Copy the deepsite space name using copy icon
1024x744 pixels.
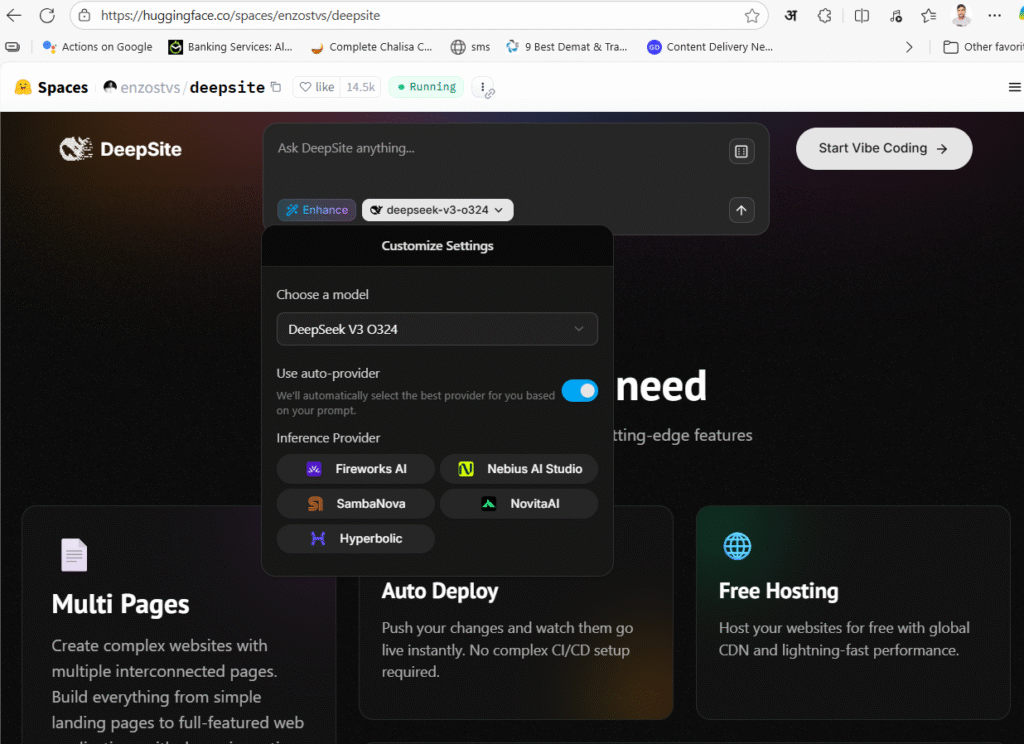click(276, 88)
